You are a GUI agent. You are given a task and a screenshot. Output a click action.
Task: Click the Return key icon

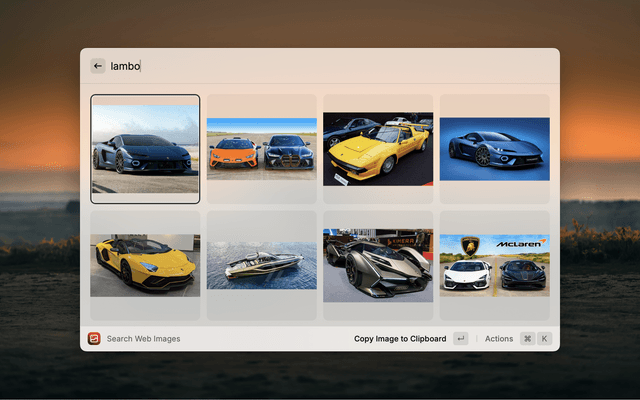[x=460, y=339]
